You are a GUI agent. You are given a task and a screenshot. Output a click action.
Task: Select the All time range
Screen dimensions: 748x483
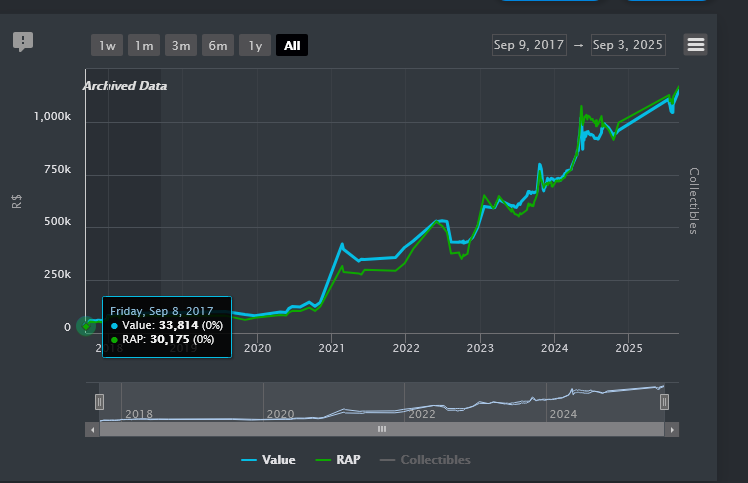pos(292,45)
